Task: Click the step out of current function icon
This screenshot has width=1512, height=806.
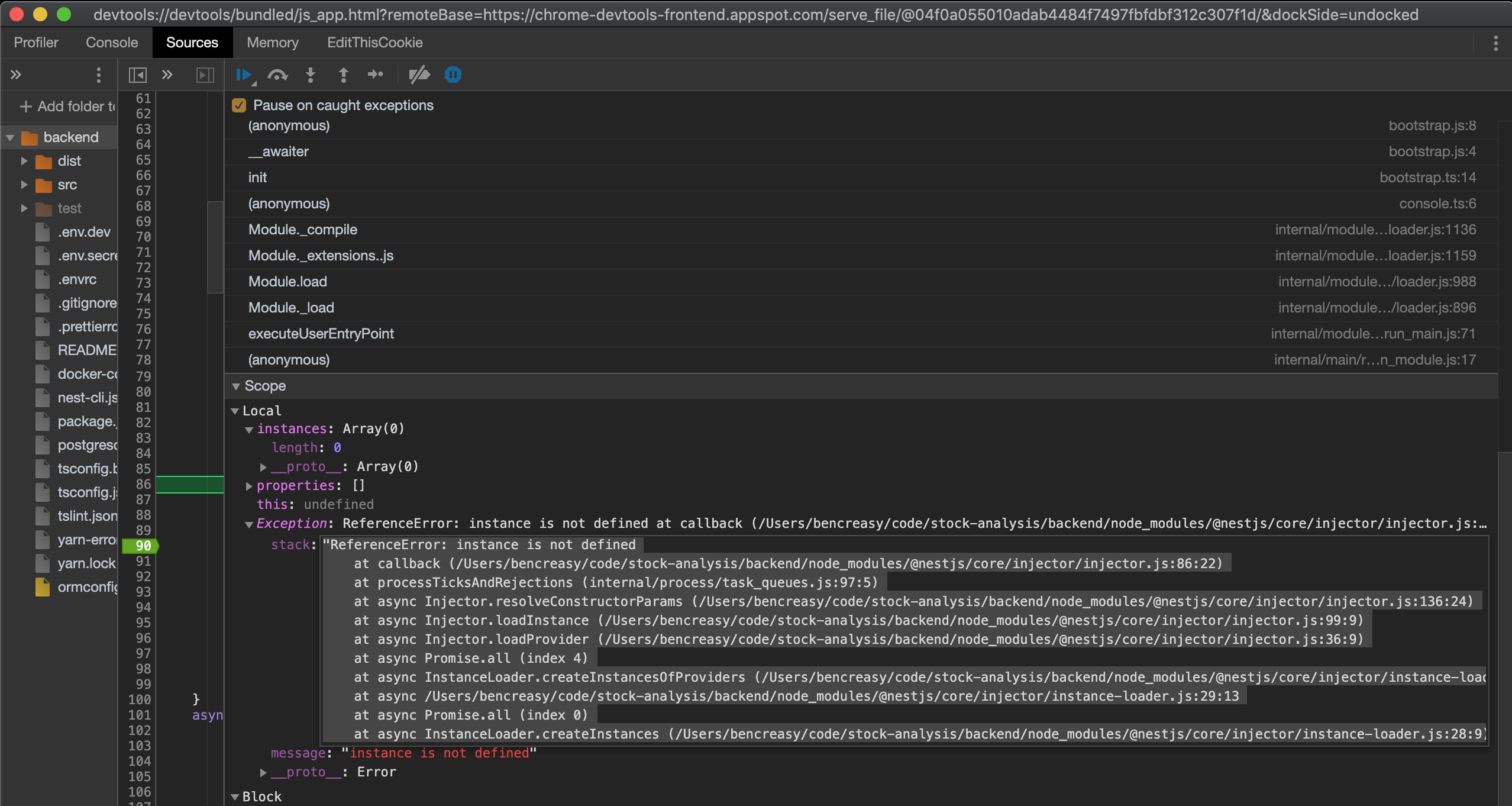Action: (x=343, y=75)
